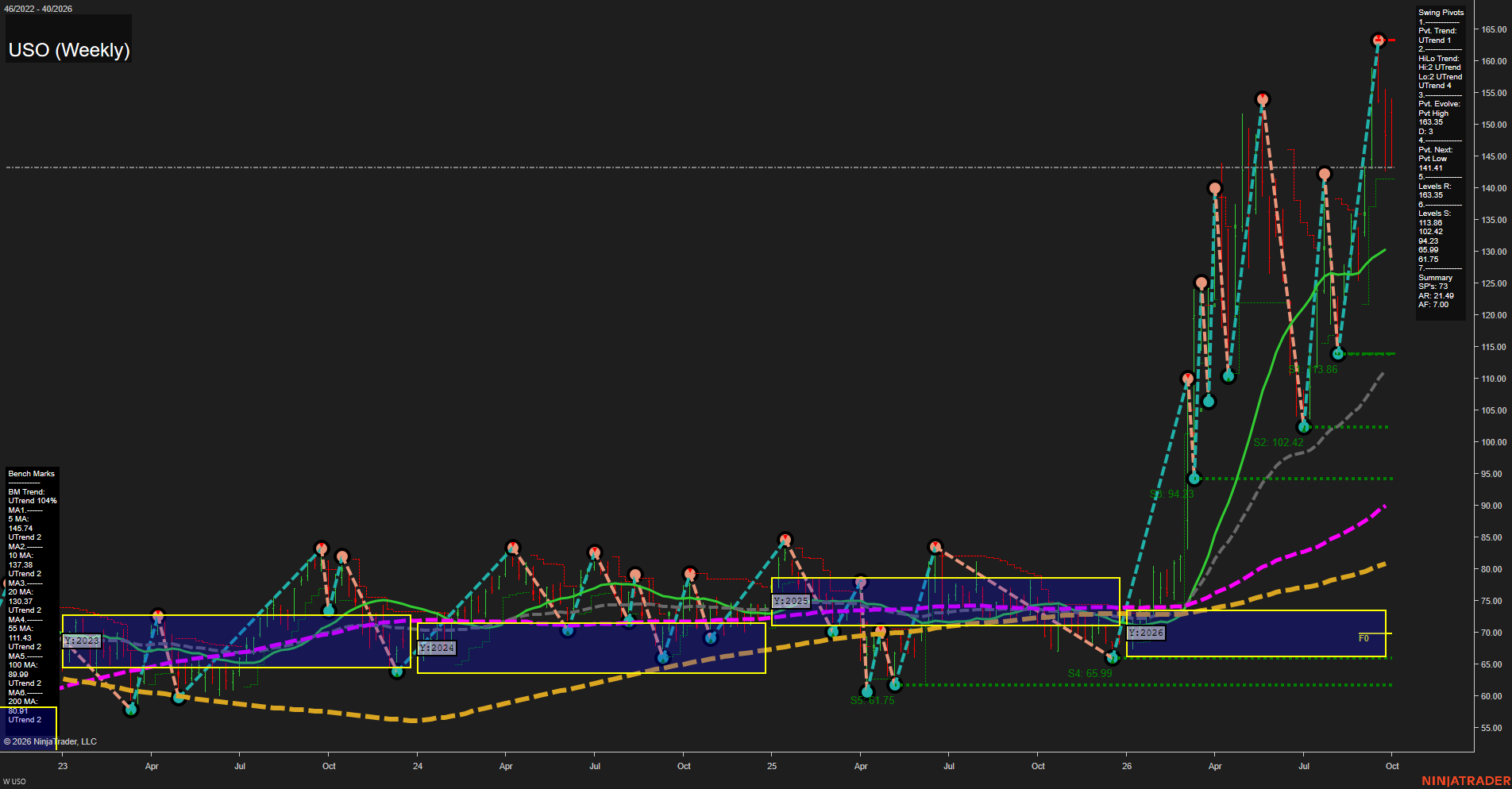Click the "Levels R:" label

[1435, 187]
